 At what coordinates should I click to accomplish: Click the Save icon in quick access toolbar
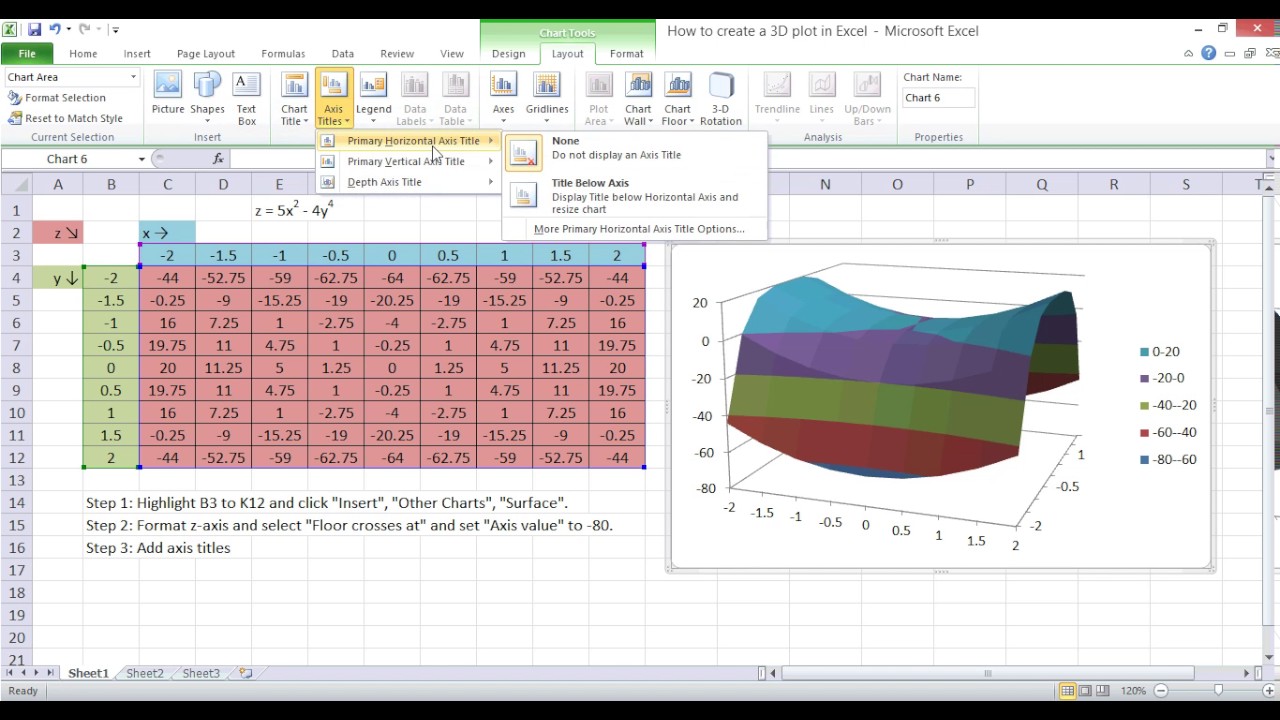35,30
